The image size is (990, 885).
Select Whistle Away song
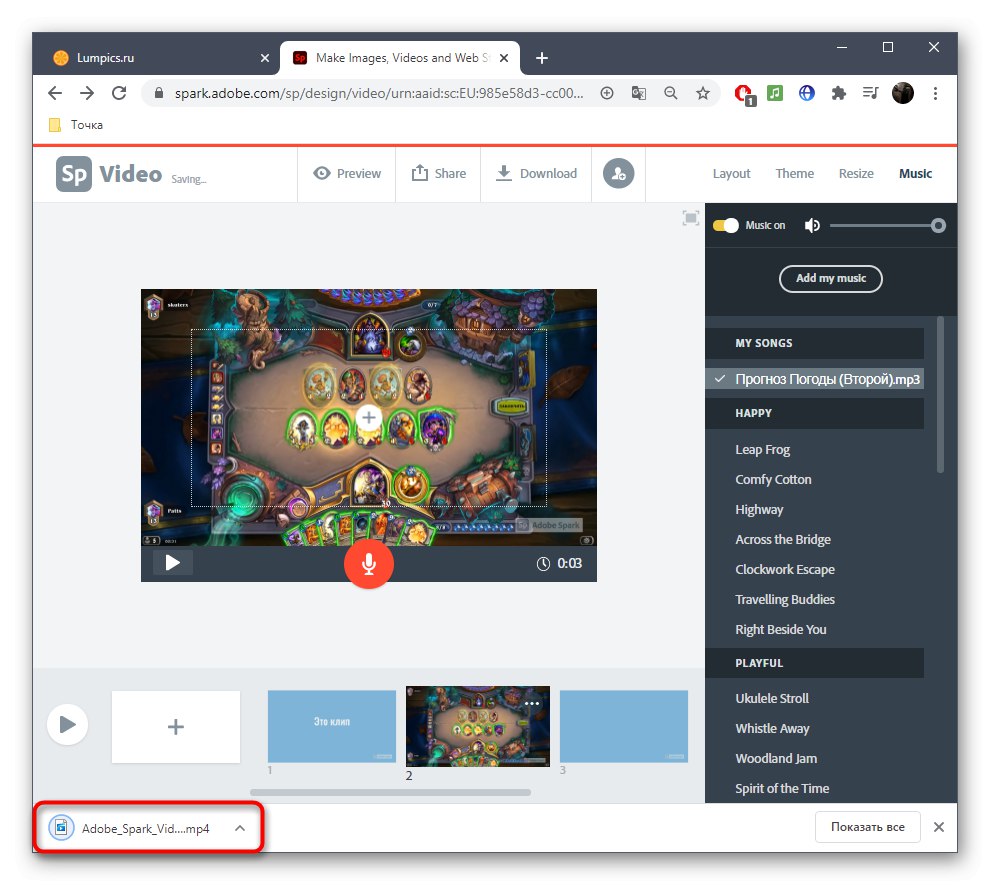click(x=772, y=728)
